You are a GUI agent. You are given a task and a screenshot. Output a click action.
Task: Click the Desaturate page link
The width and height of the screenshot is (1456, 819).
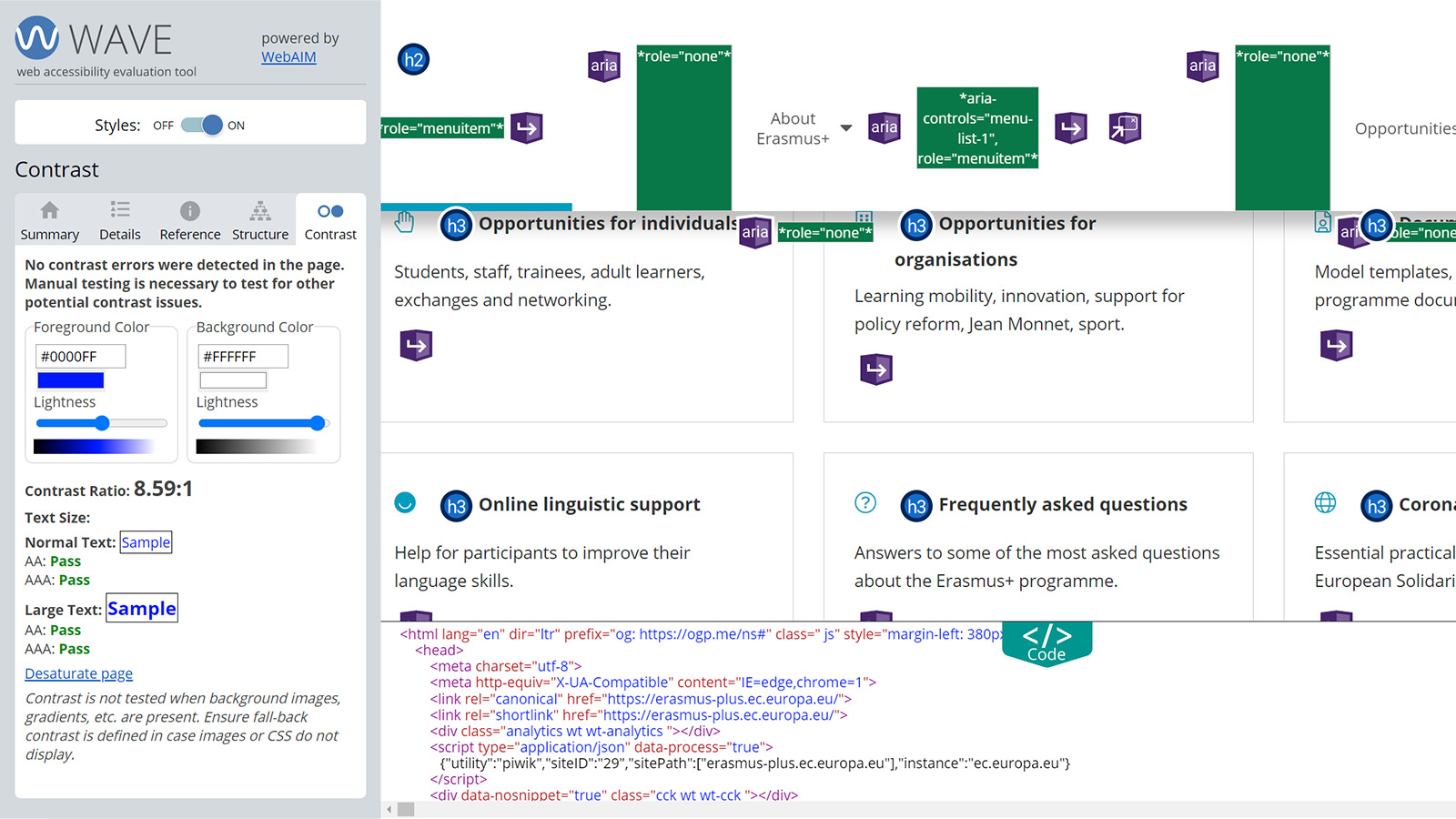pyautogui.click(x=78, y=674)
